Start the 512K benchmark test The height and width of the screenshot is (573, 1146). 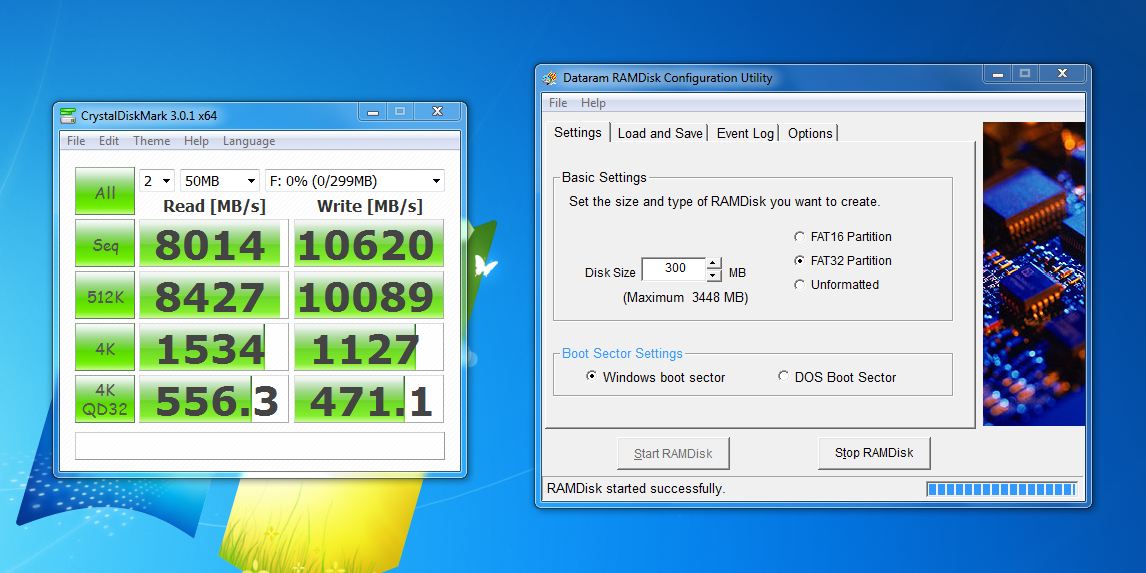[105, 295]
